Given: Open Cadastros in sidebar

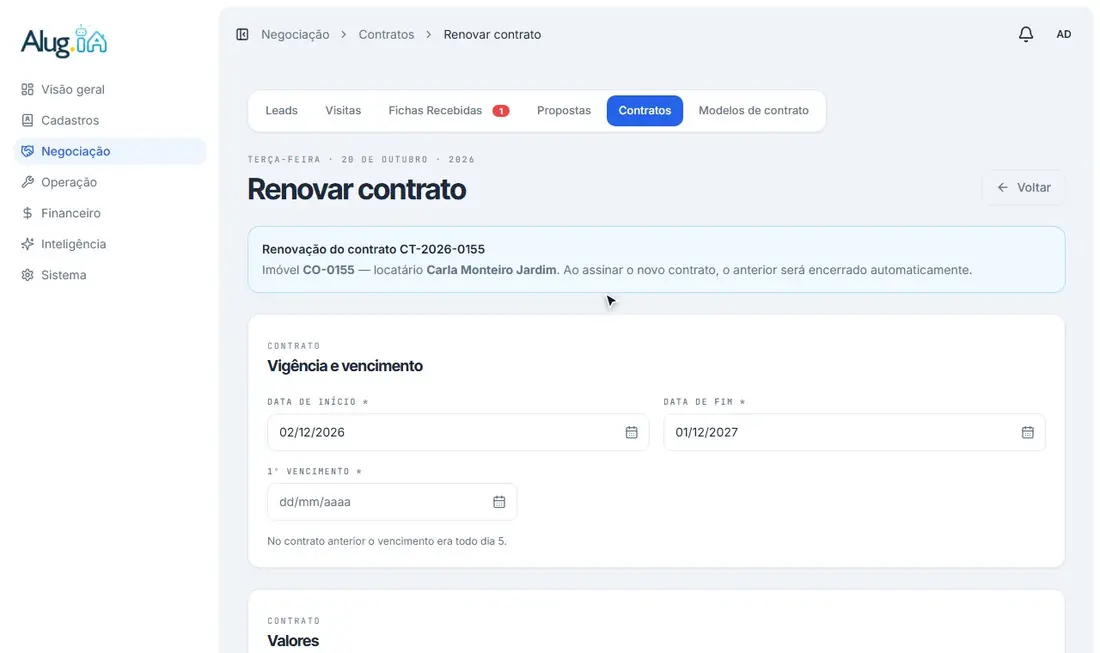Looking at the screenshot, I should [x=110, y=120].
